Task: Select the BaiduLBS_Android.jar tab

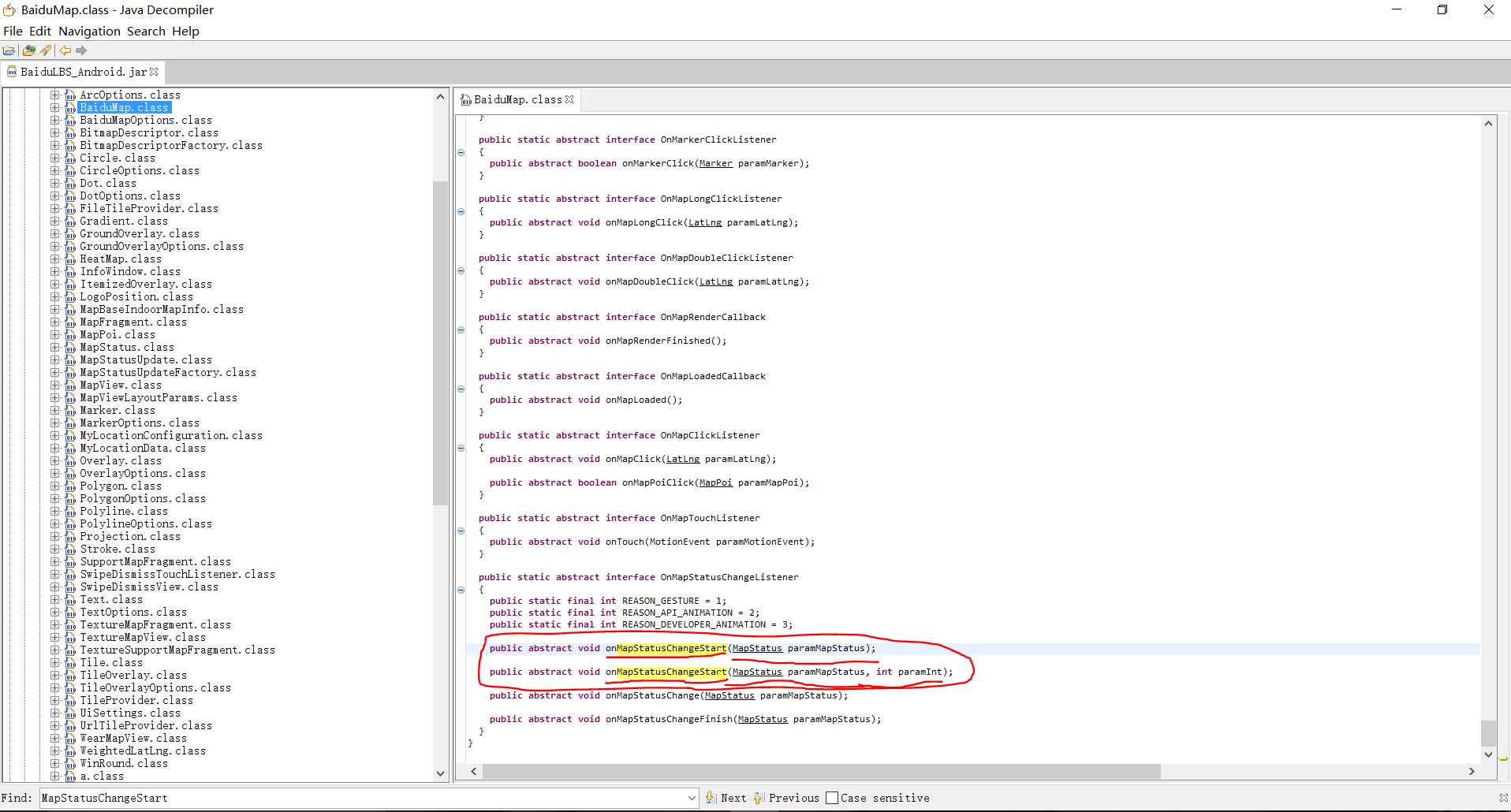Action: point(83,72)
